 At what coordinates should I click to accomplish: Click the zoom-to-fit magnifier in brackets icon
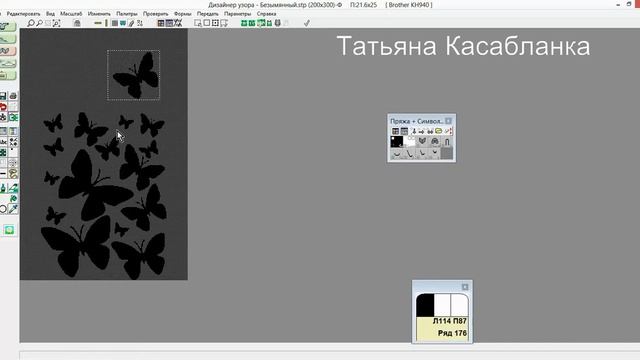point(57,23)
